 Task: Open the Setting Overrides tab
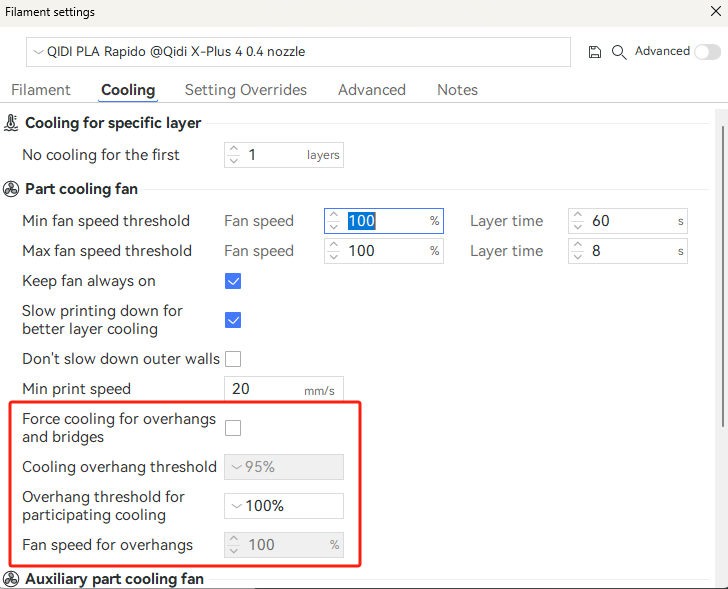(x=246, y=90)
